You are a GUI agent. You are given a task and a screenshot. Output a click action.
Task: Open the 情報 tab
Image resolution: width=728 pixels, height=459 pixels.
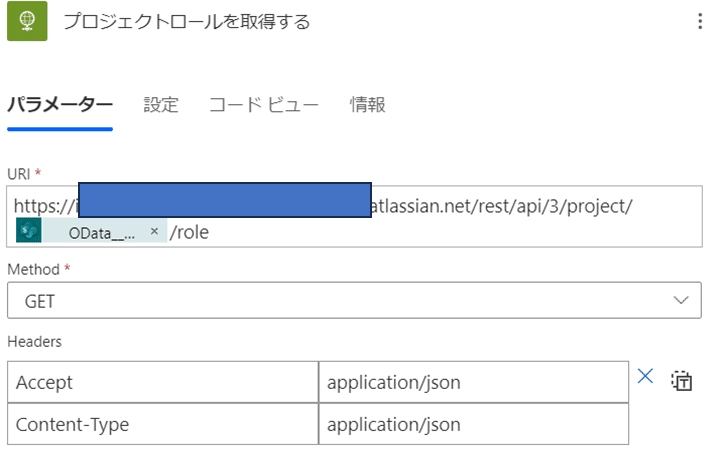click(367, 105)
